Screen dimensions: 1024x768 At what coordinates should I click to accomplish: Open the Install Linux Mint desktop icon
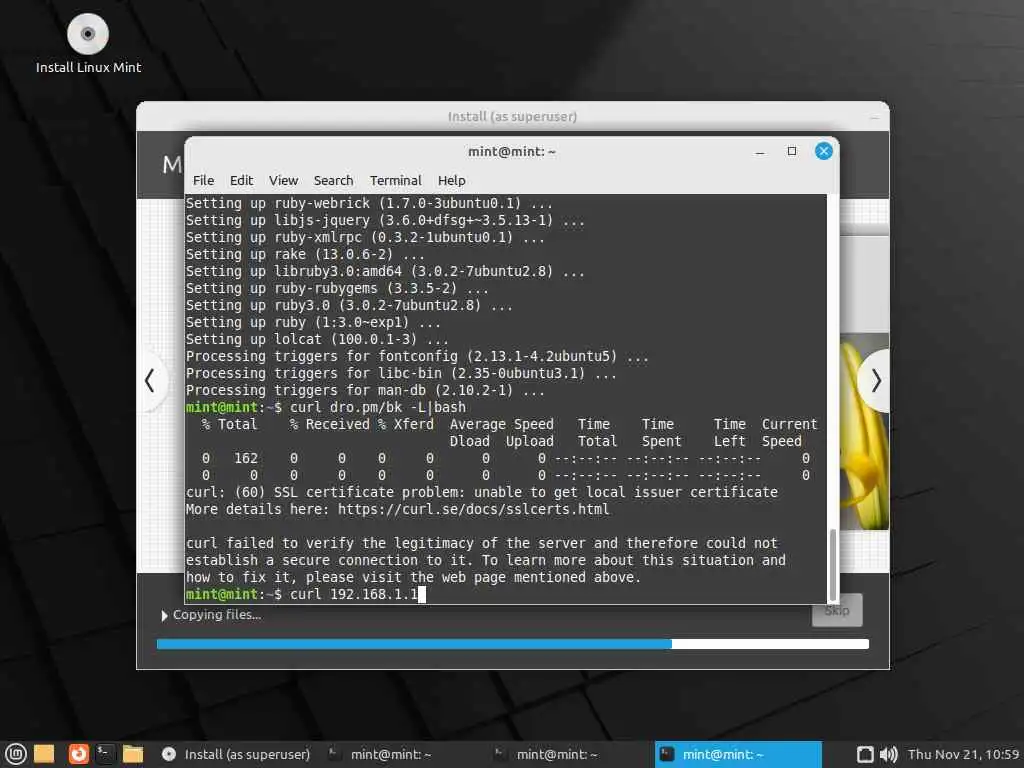[88, 43]
